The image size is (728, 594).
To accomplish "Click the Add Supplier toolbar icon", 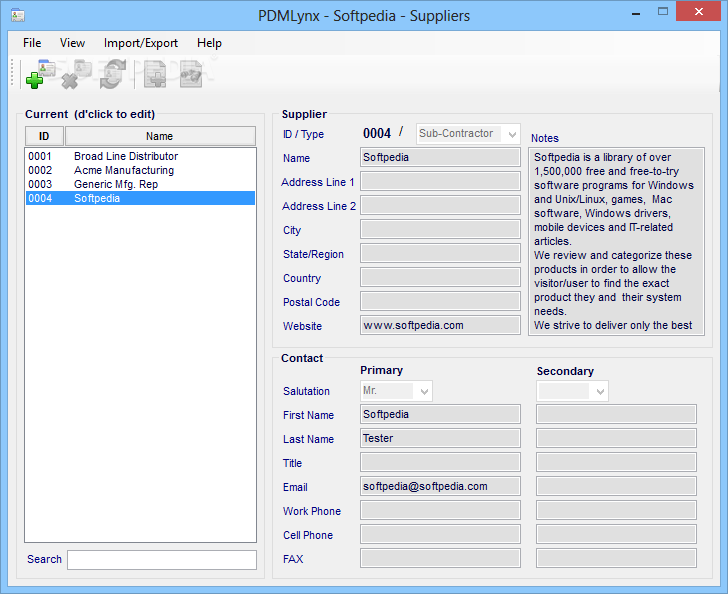I will [x=40, y=74].
